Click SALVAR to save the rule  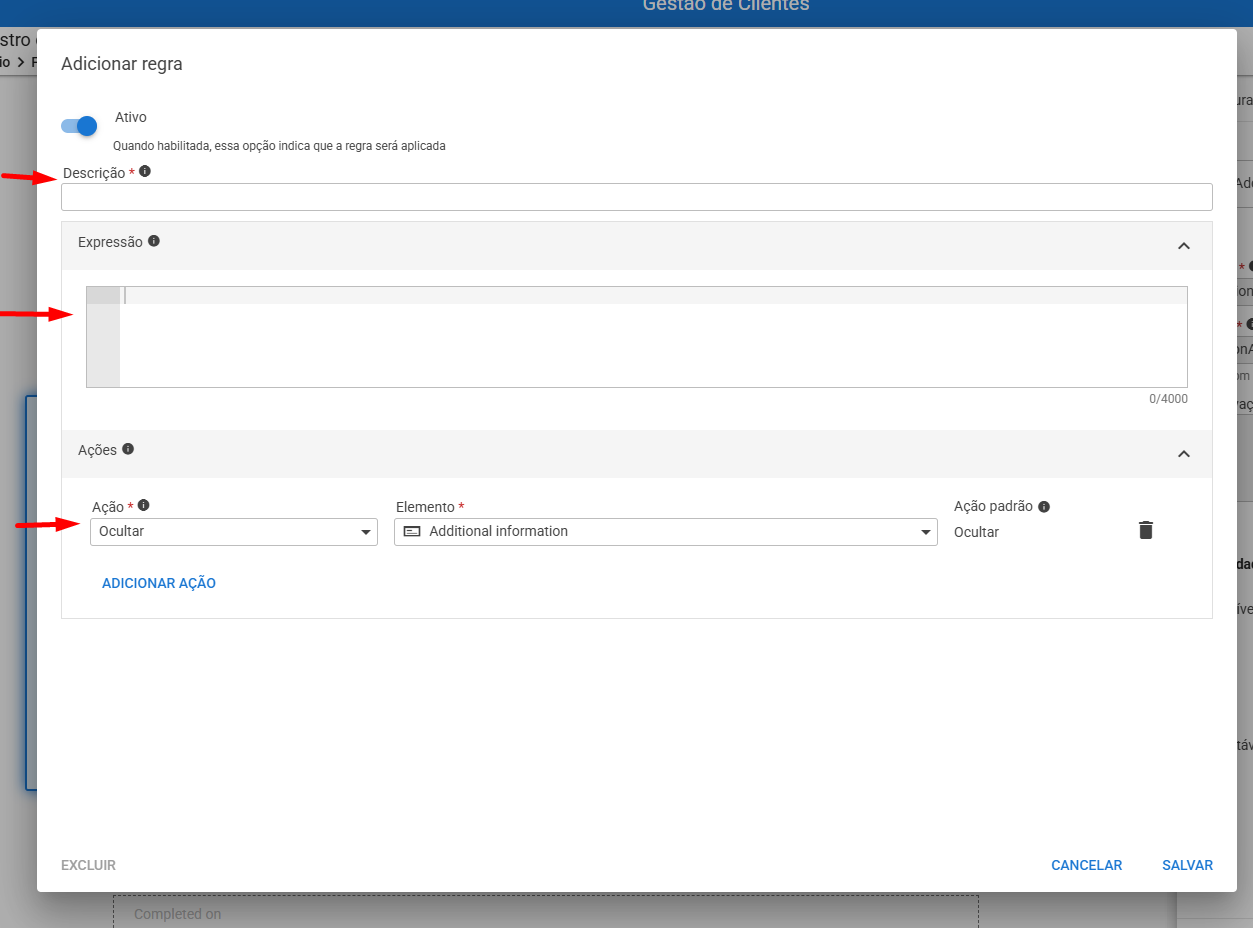(1187, 865)
